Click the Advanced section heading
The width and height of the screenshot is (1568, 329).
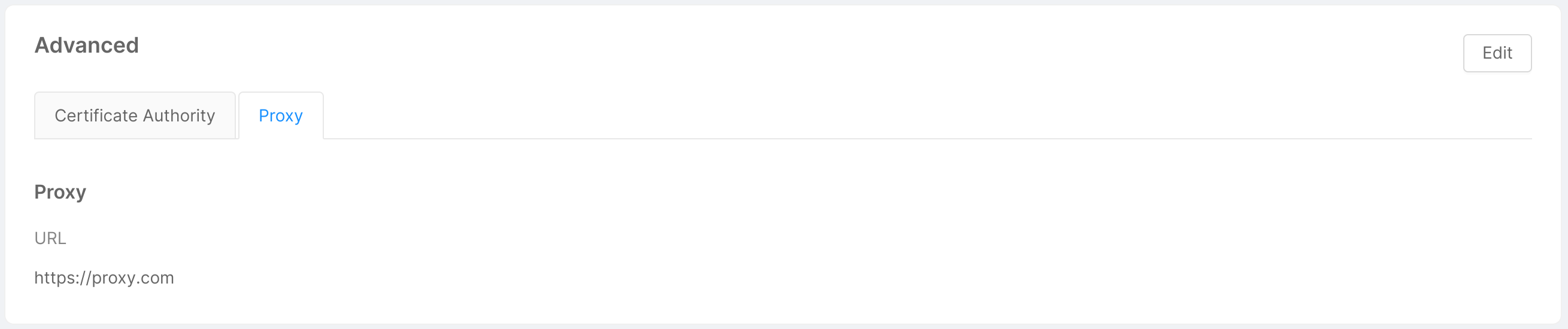pos(86,45)
